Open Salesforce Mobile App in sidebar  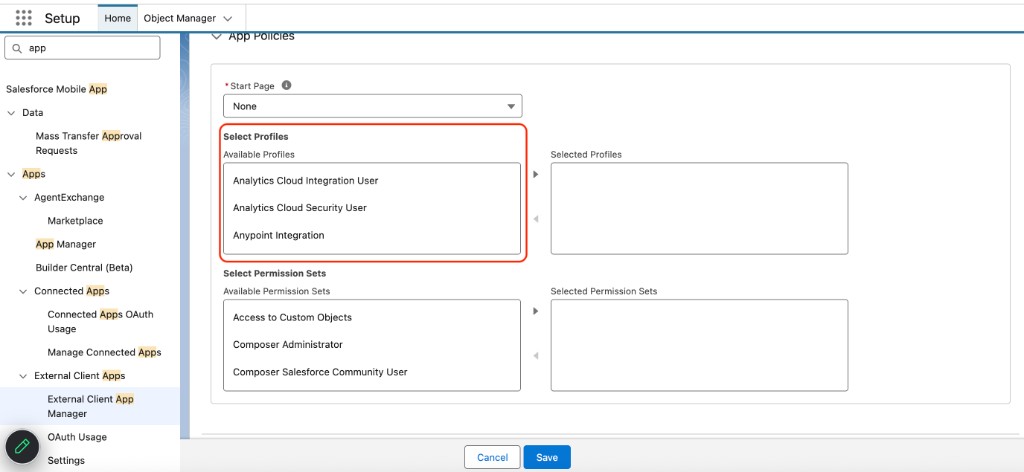pyautogui.click(x=56, y=89)
